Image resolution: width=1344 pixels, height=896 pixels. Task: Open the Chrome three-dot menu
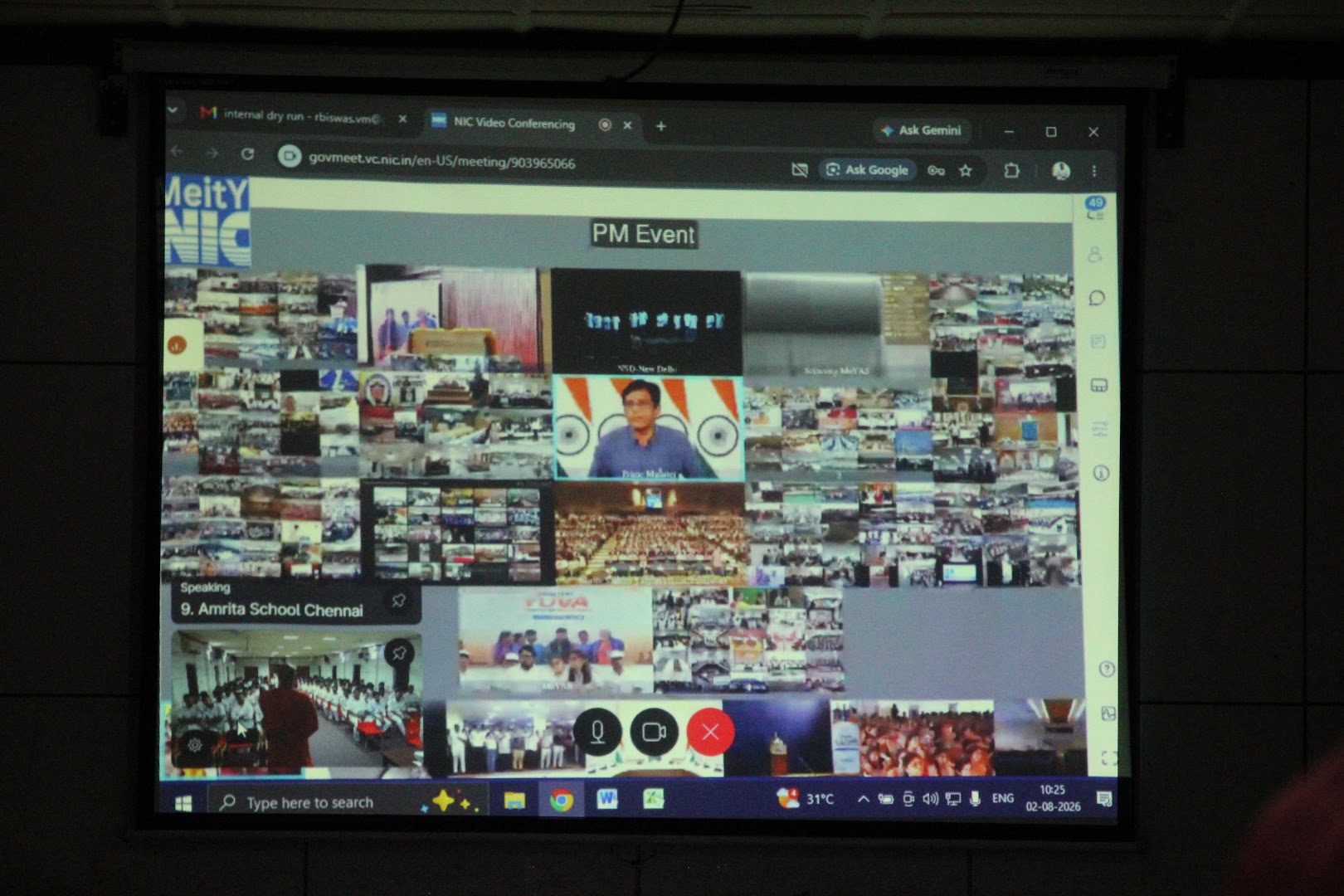click(1094, 171)
